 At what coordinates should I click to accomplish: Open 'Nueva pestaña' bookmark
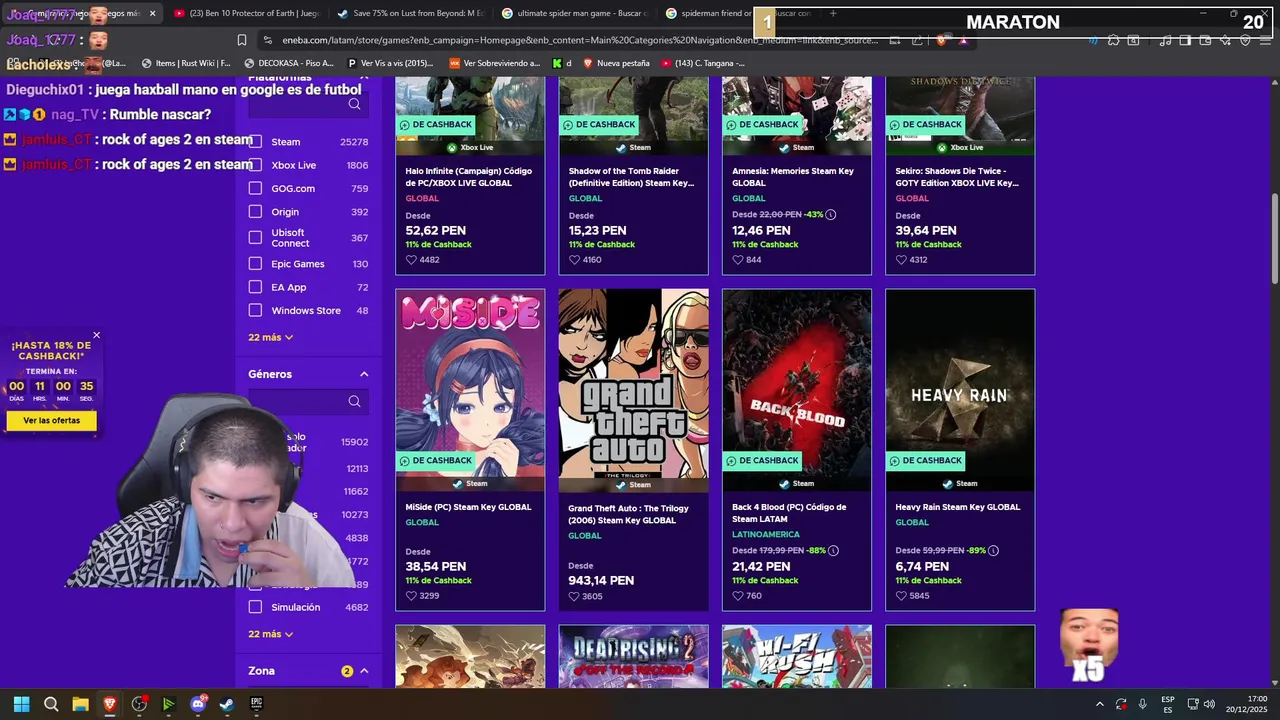pyautogui.click(x=615, y=63)
